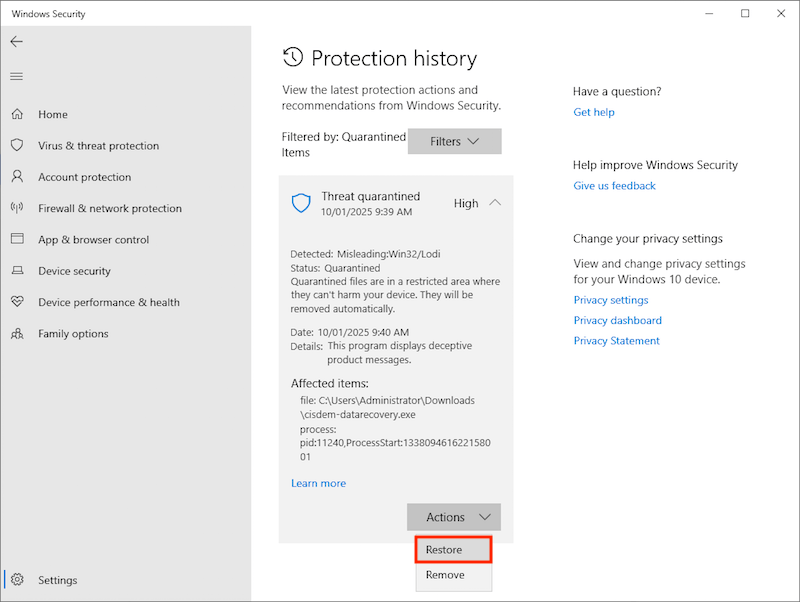Image resolution: width=800 pixels, height=602 pixels.
Task: Click the Get help link
Action: click(594, 112)
